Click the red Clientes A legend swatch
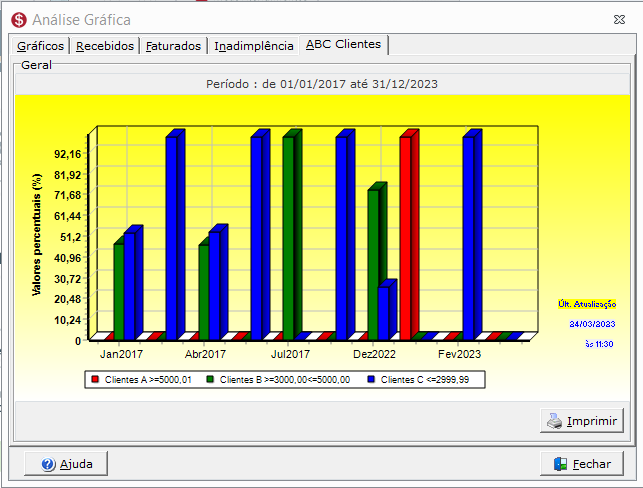Viewport: 643px width, 488px height. [95, 379]
